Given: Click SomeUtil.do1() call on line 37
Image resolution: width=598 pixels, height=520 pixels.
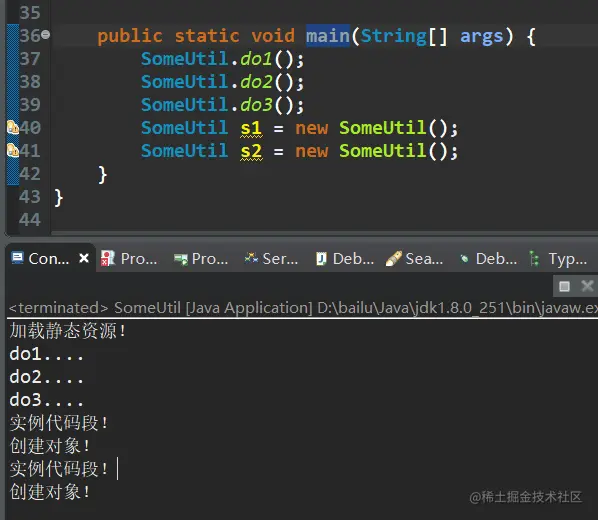Looking at the screenshot, I should click(x=222, y=59).
